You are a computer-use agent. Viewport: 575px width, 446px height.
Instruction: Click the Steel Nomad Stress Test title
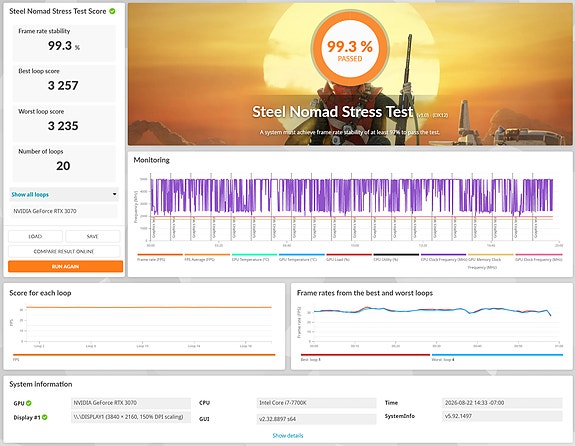pyautogui.click(x=333, y=112)
